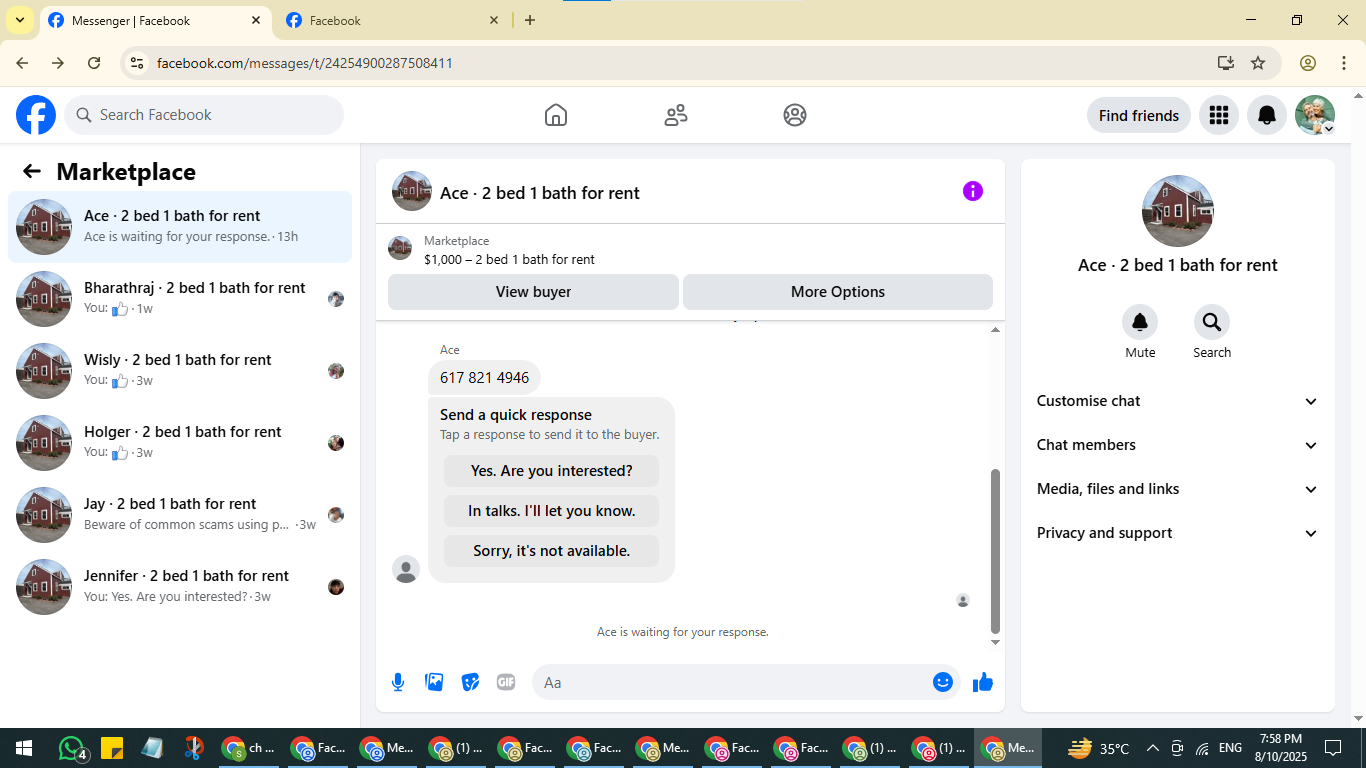Close the second Facebook tab
Image resolution: width=1366 pixels, height=768 pixels.
pos(494,20)
